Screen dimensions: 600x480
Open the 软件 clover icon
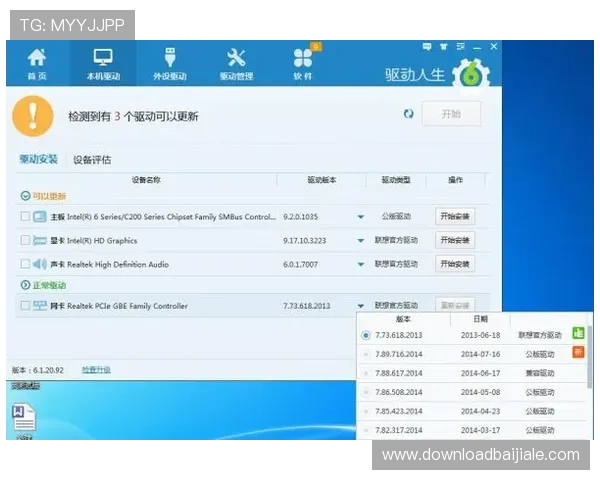tap(303, 58)
